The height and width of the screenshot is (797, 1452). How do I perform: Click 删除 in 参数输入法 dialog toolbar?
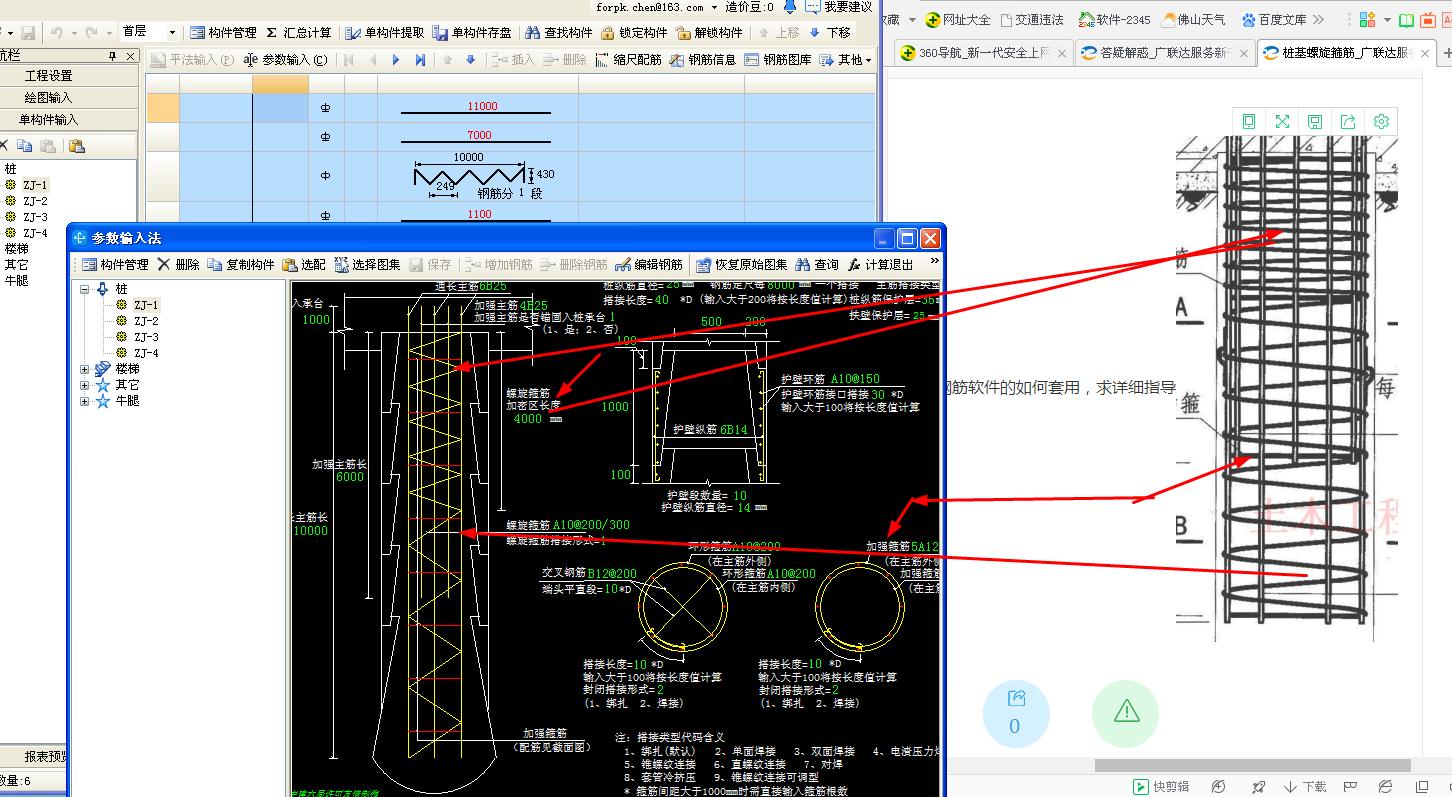[x=178, y=265]
